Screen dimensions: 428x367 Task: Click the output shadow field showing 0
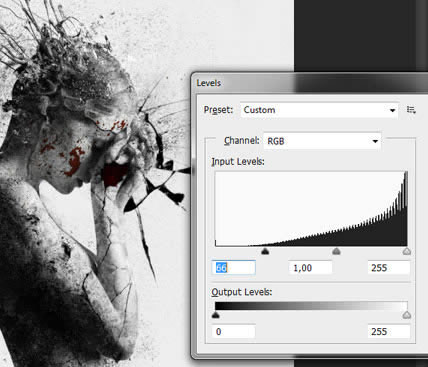233,331
